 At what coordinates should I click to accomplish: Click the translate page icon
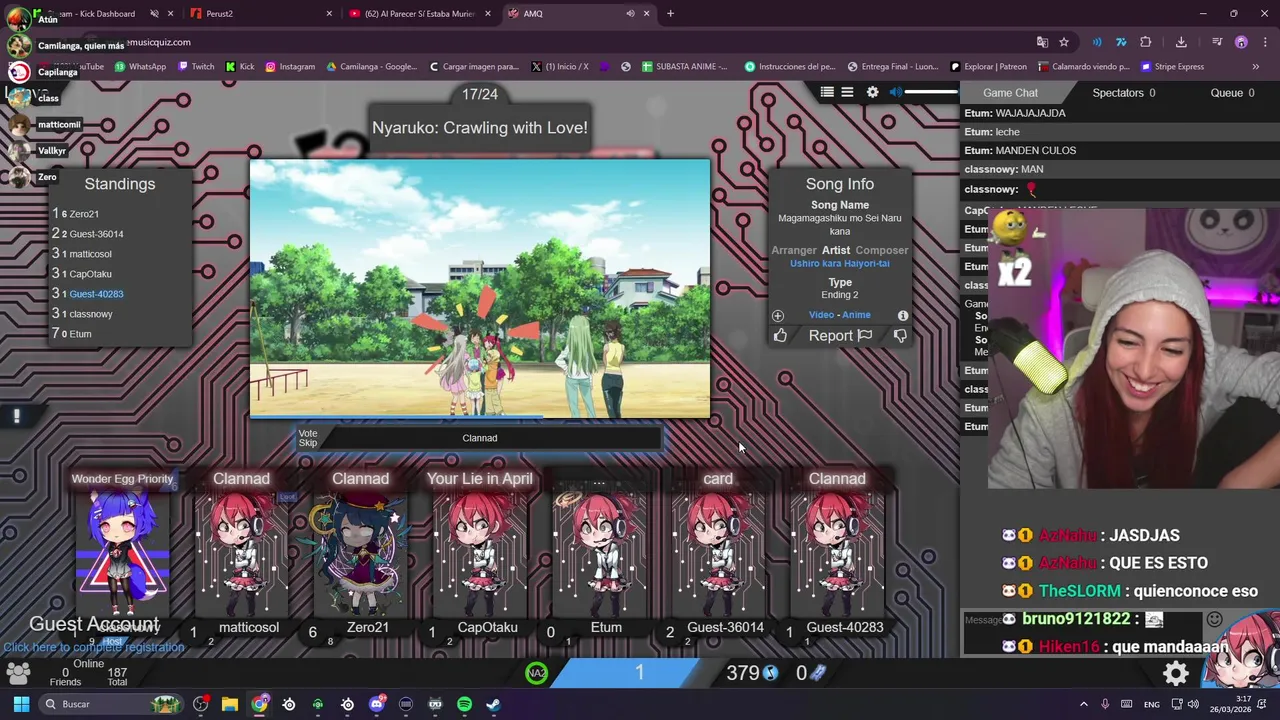click(1042, 42)
